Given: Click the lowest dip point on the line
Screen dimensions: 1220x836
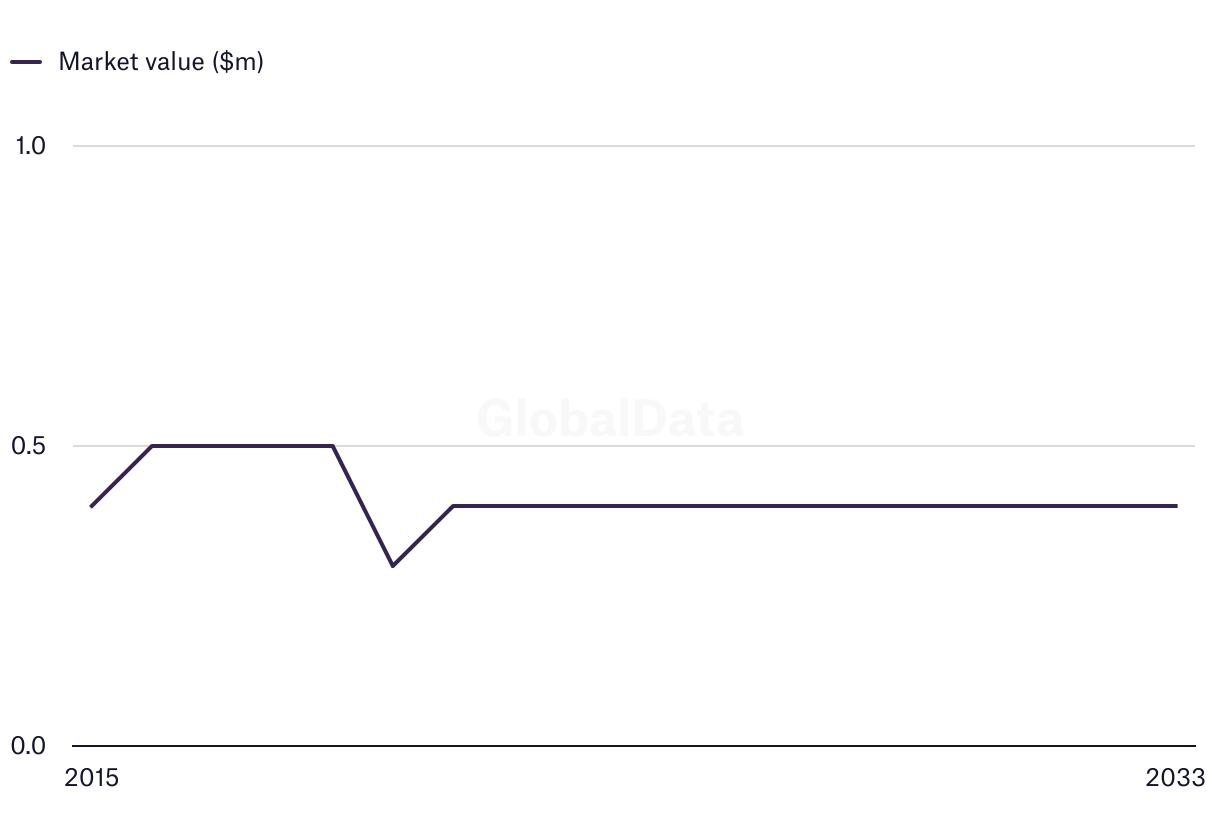Looking at the screenshot, I should pos(393,566).
